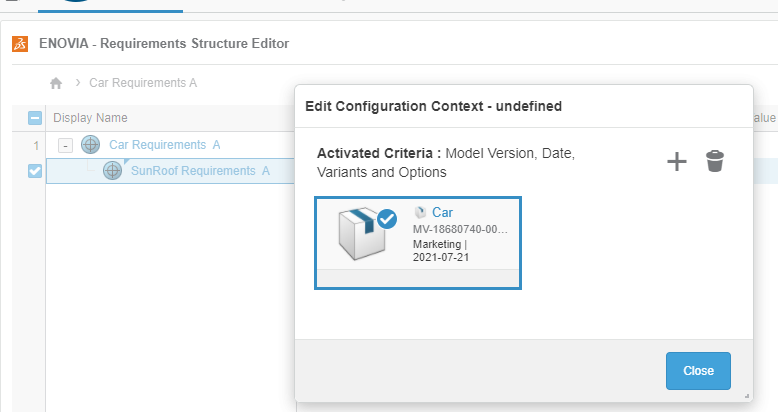The width and height of the screenshot is (778, 412).
Task: Select the Car Requirements A tree item
Action: point(164,145)
